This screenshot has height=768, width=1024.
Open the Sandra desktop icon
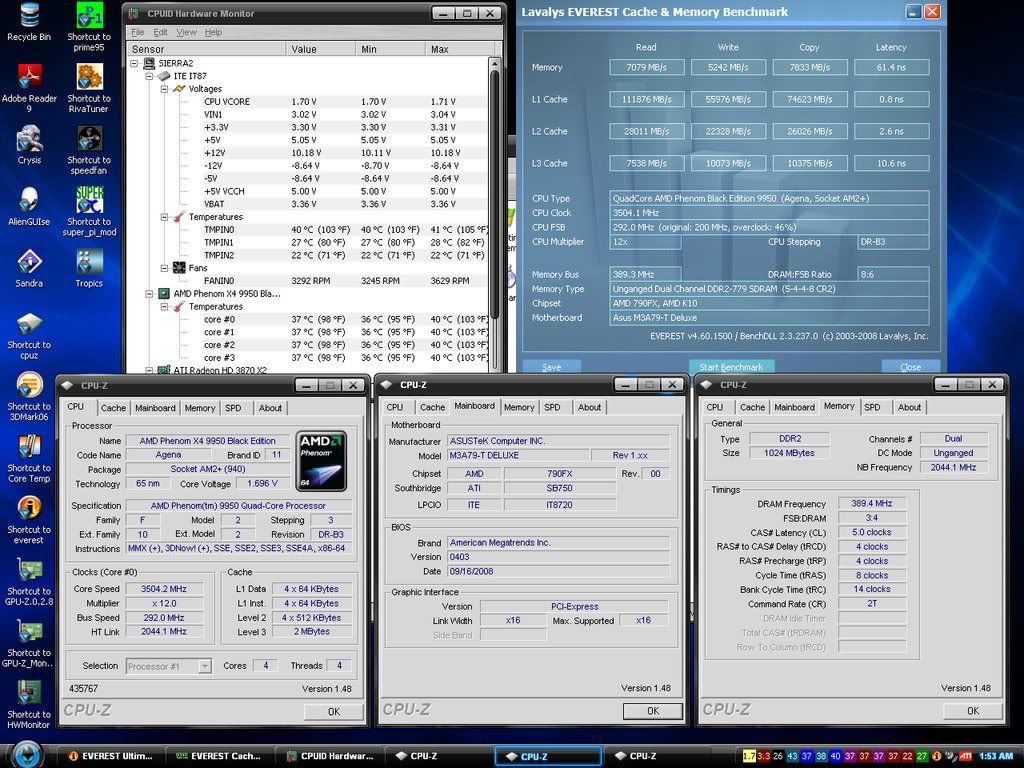29,268
